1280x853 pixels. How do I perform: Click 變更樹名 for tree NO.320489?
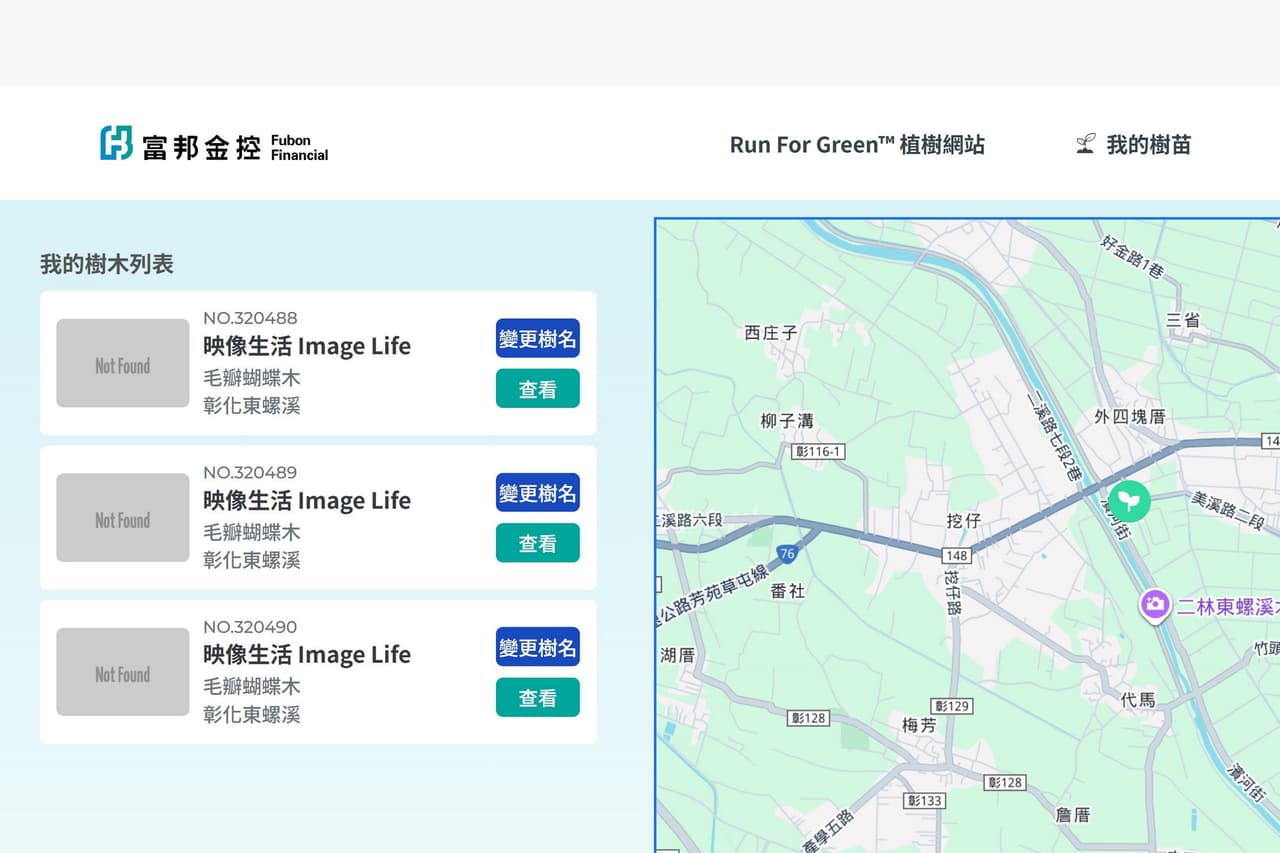(x=538, y=492)
